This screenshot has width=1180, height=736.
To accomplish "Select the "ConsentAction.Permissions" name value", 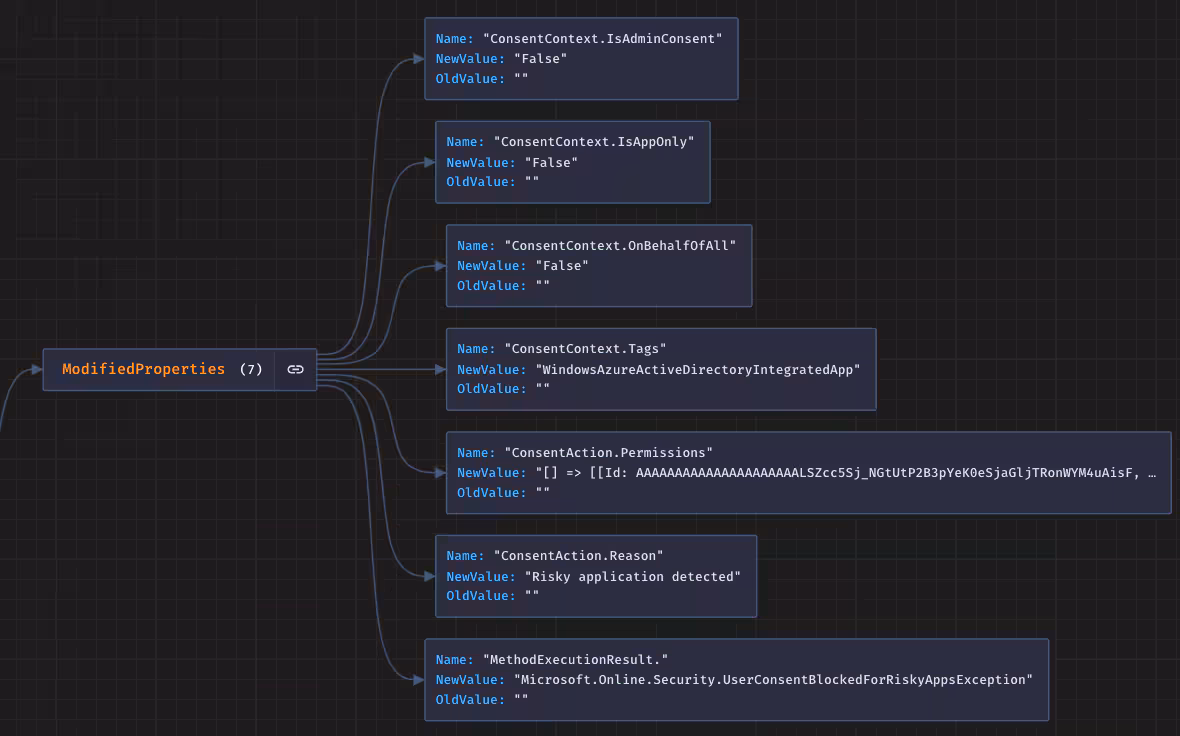I will (609, 453).
